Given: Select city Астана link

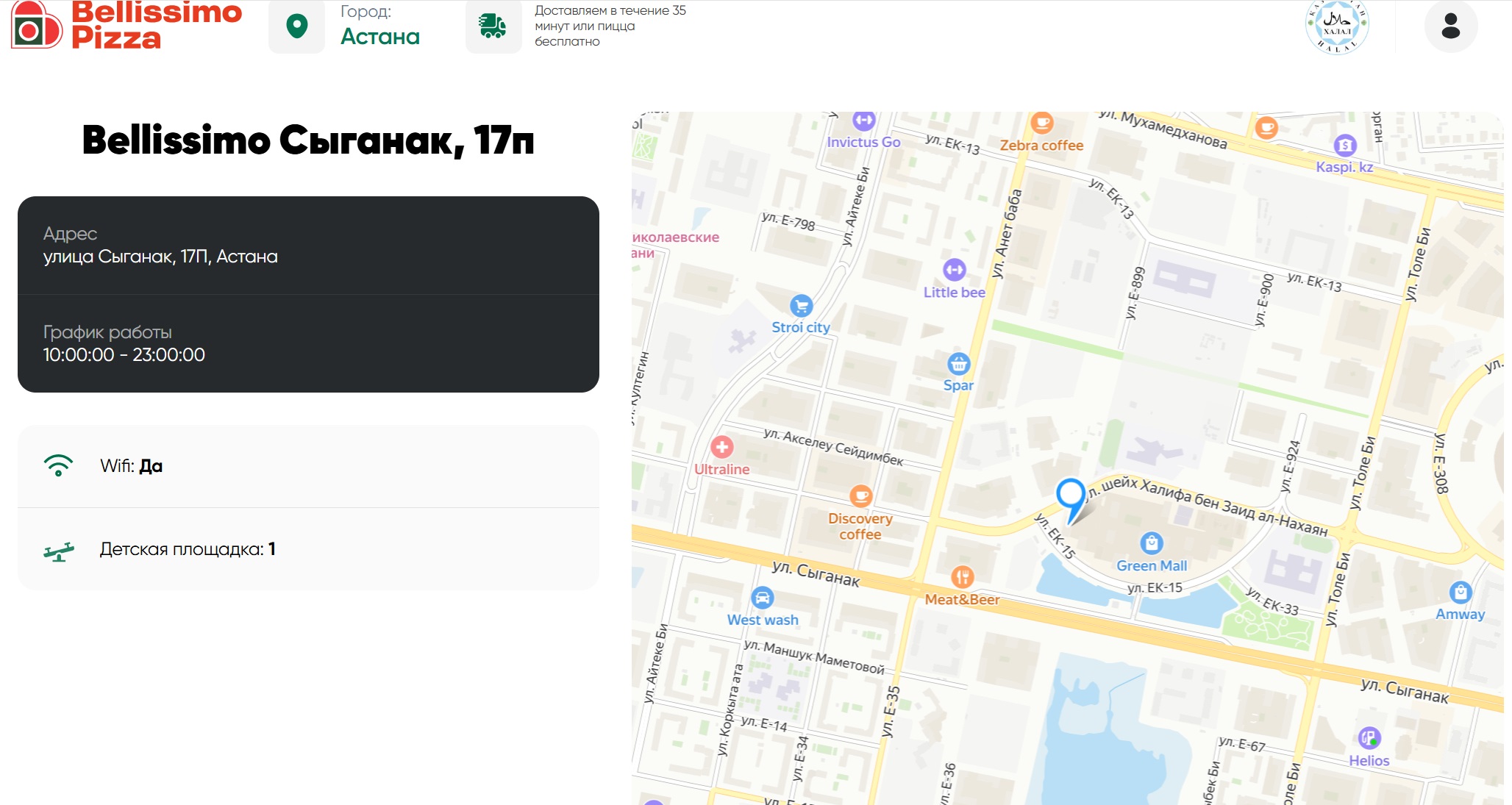Looking at the screenshot, I should tap(380, 37).
